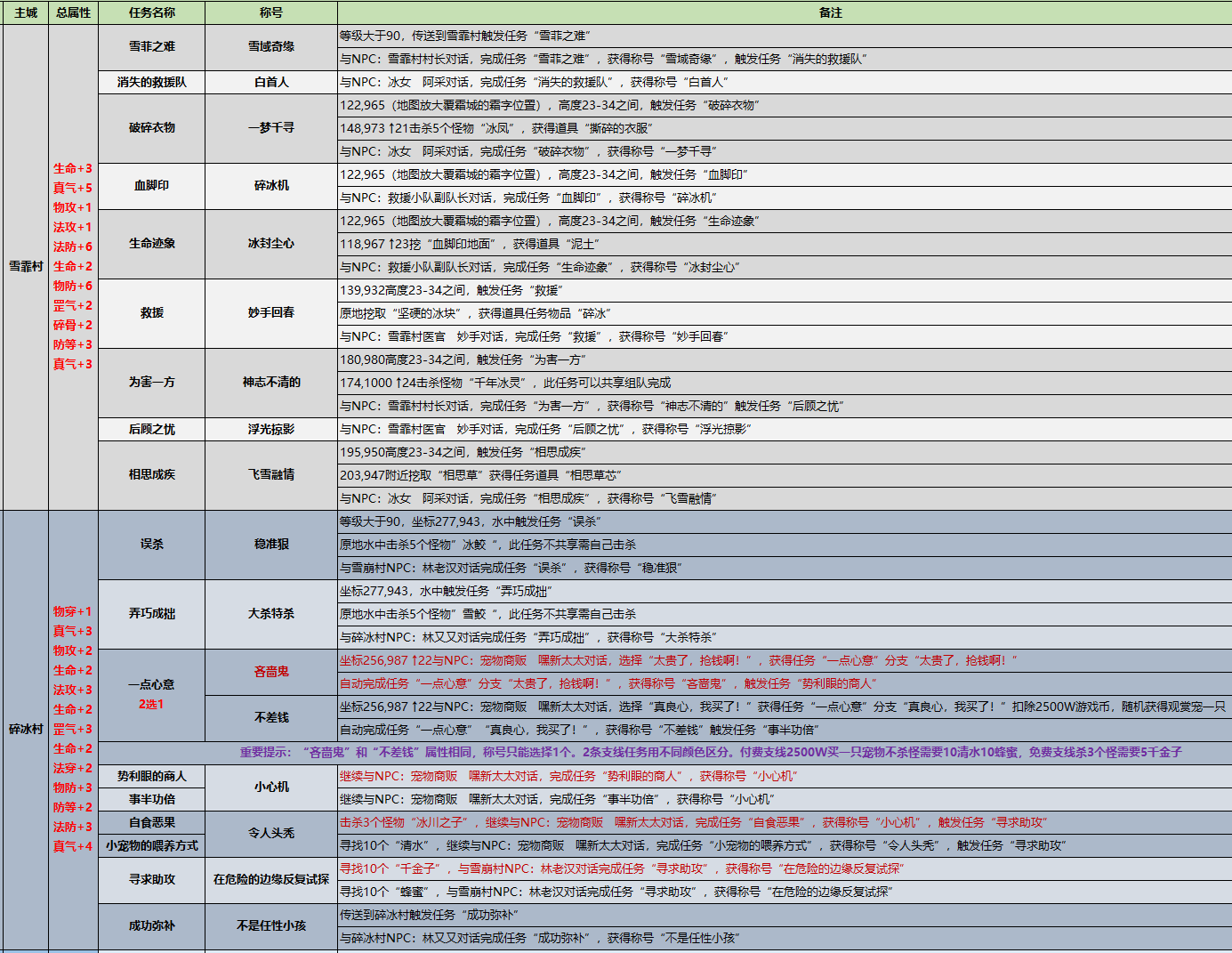
Task: Click the 弄巧成拙 task name cell
Action: (x=152, y=614)
